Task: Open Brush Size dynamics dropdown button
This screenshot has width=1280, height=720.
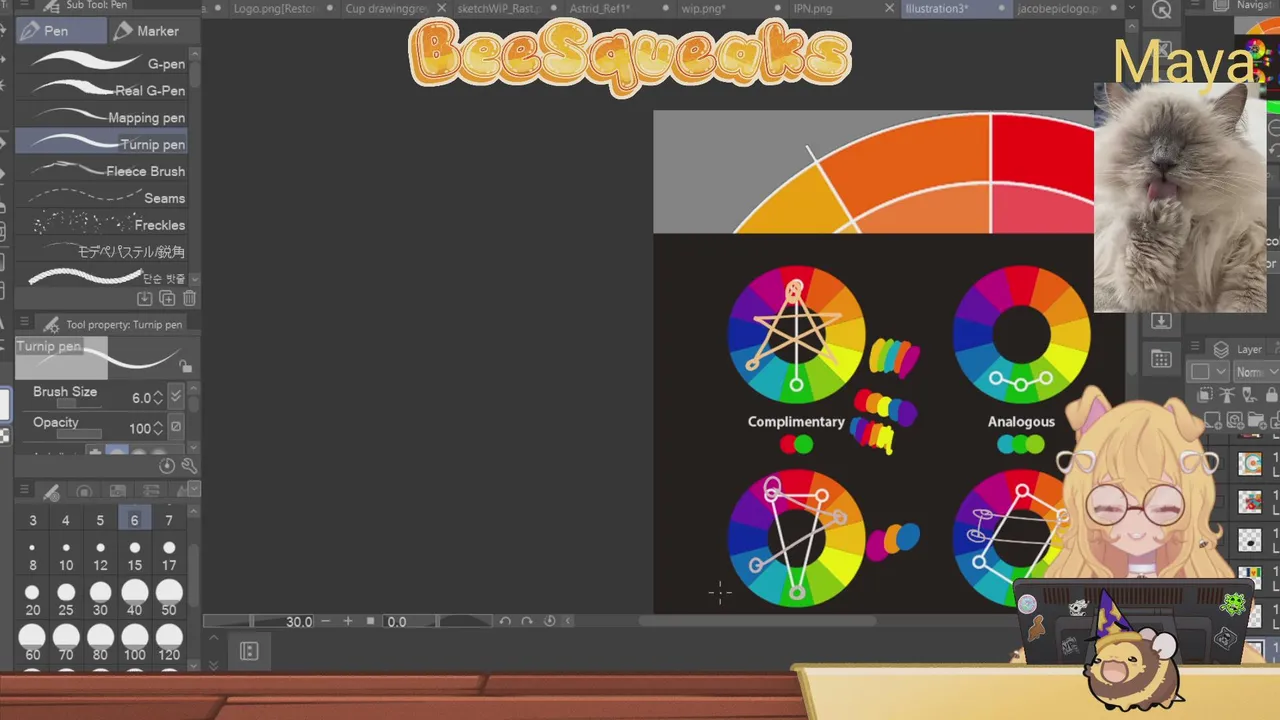Action: 176,397
